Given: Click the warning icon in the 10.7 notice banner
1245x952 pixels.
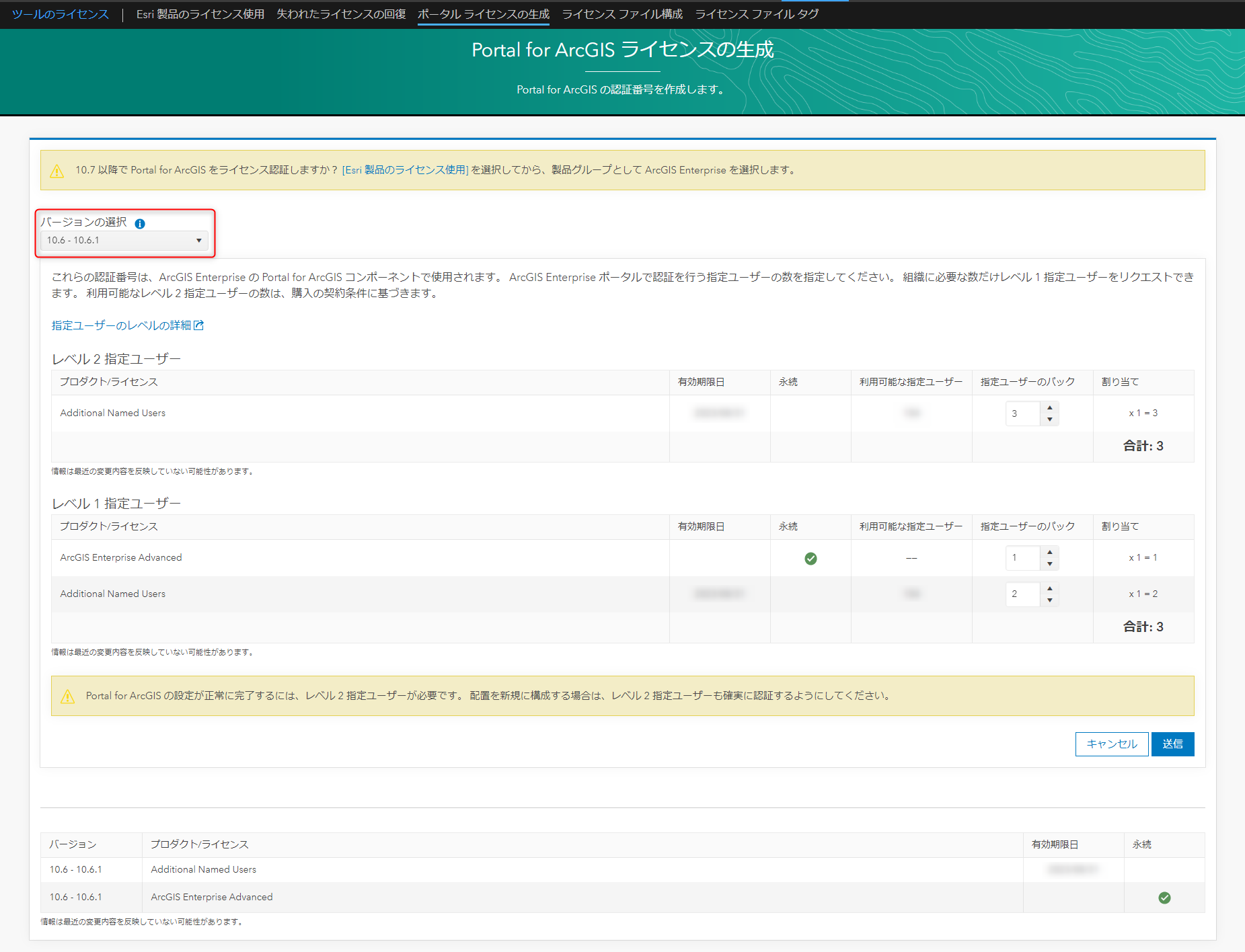Looking at the screenshot, I should [57, 171].
